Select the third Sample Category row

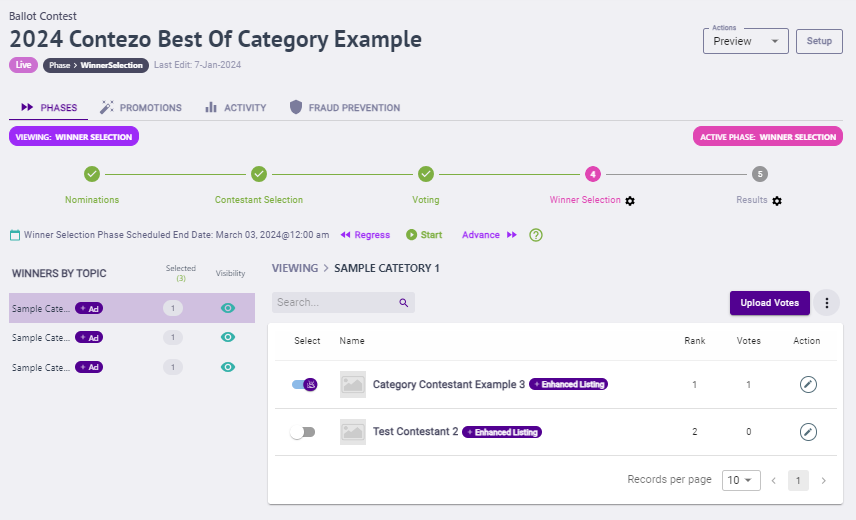pos(132,367)
